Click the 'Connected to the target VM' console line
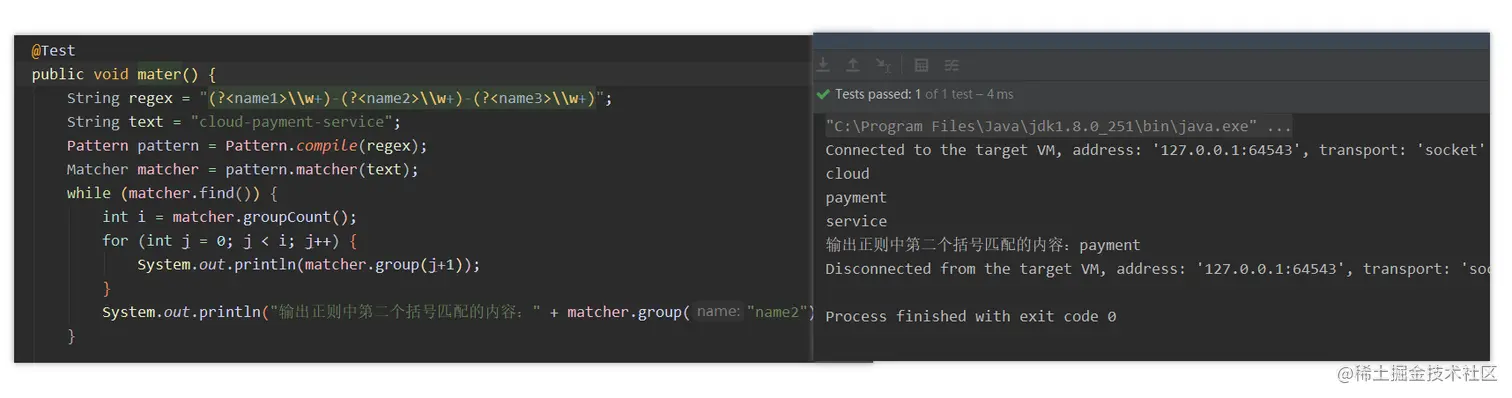Screen dimensions: 1512x398 click(1157, 150)
